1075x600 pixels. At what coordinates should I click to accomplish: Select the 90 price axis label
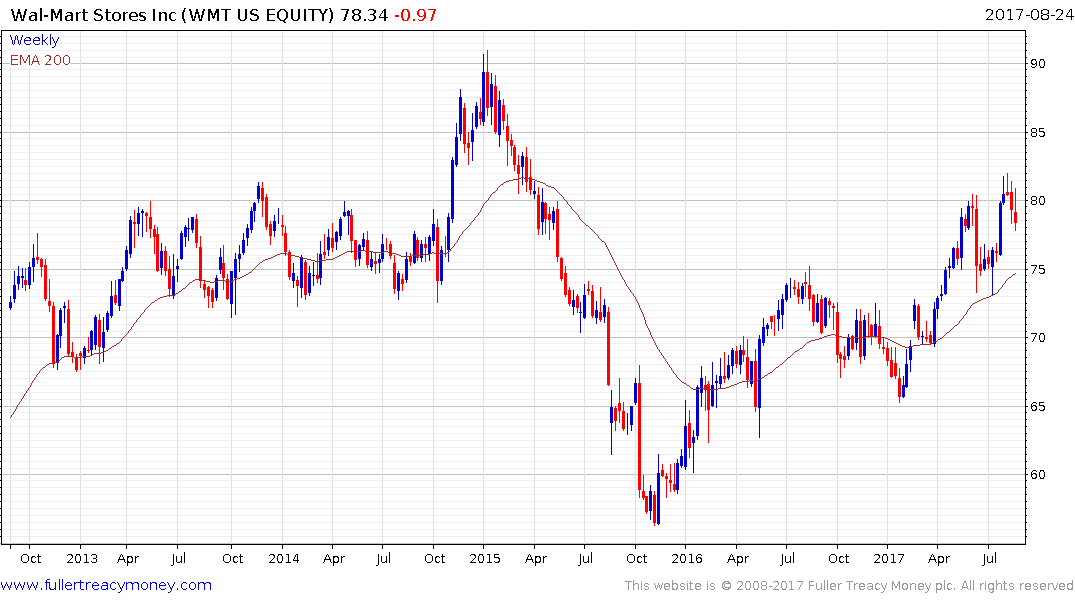1037,64
